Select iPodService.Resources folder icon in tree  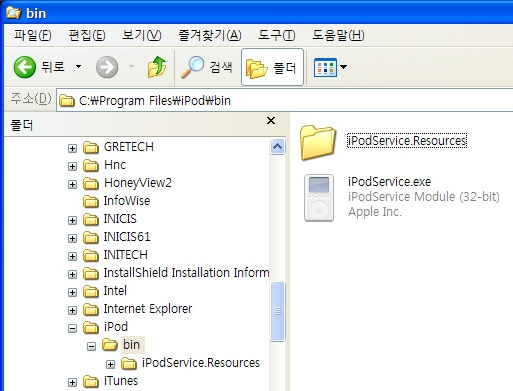(129, 363)
